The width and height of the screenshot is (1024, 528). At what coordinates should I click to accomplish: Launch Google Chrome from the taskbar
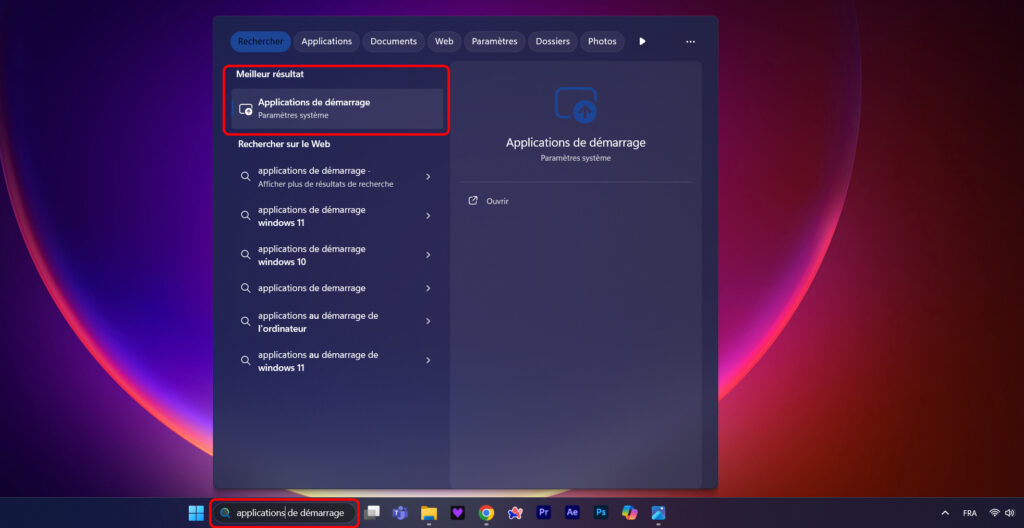click(486, 513)
